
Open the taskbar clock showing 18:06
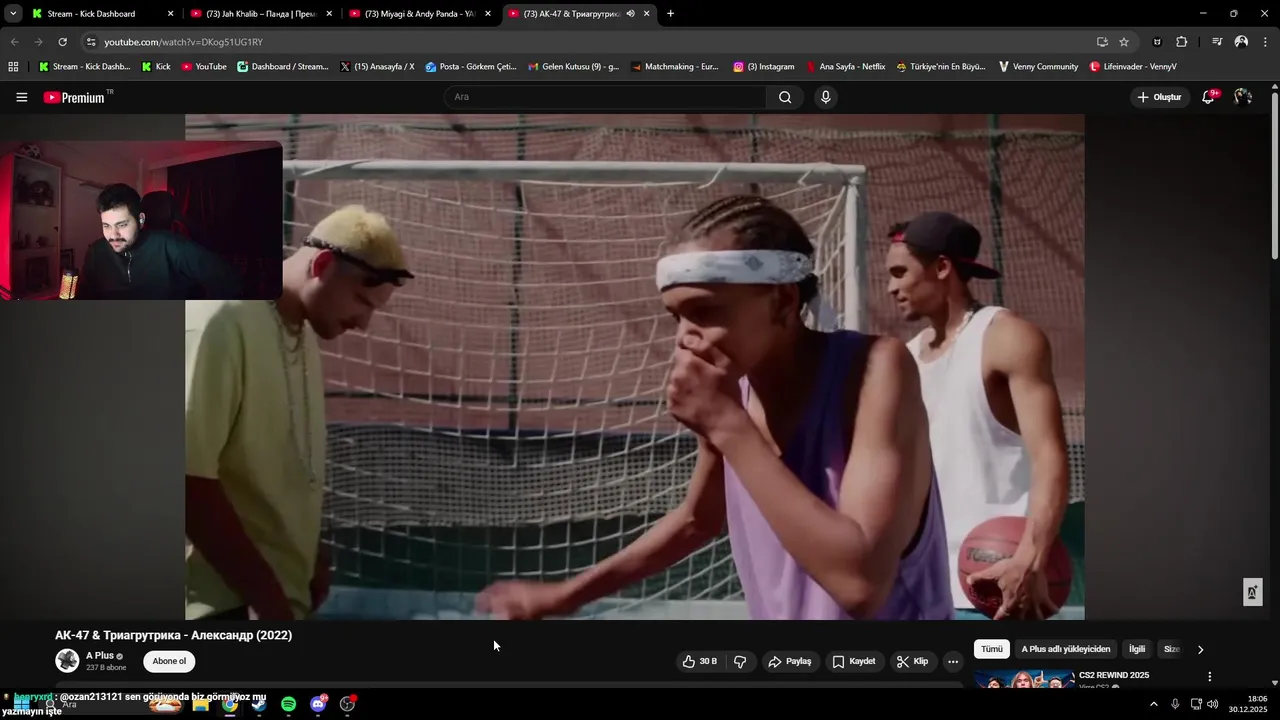point(1247,704)
